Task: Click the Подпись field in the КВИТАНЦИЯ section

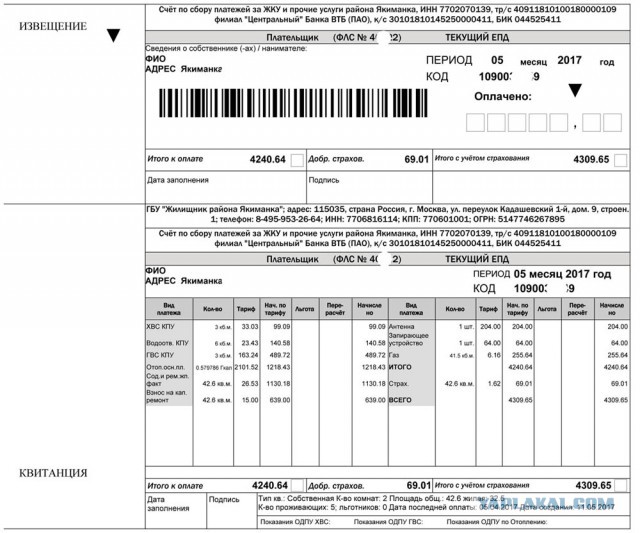Action: (x=232, y=511)
